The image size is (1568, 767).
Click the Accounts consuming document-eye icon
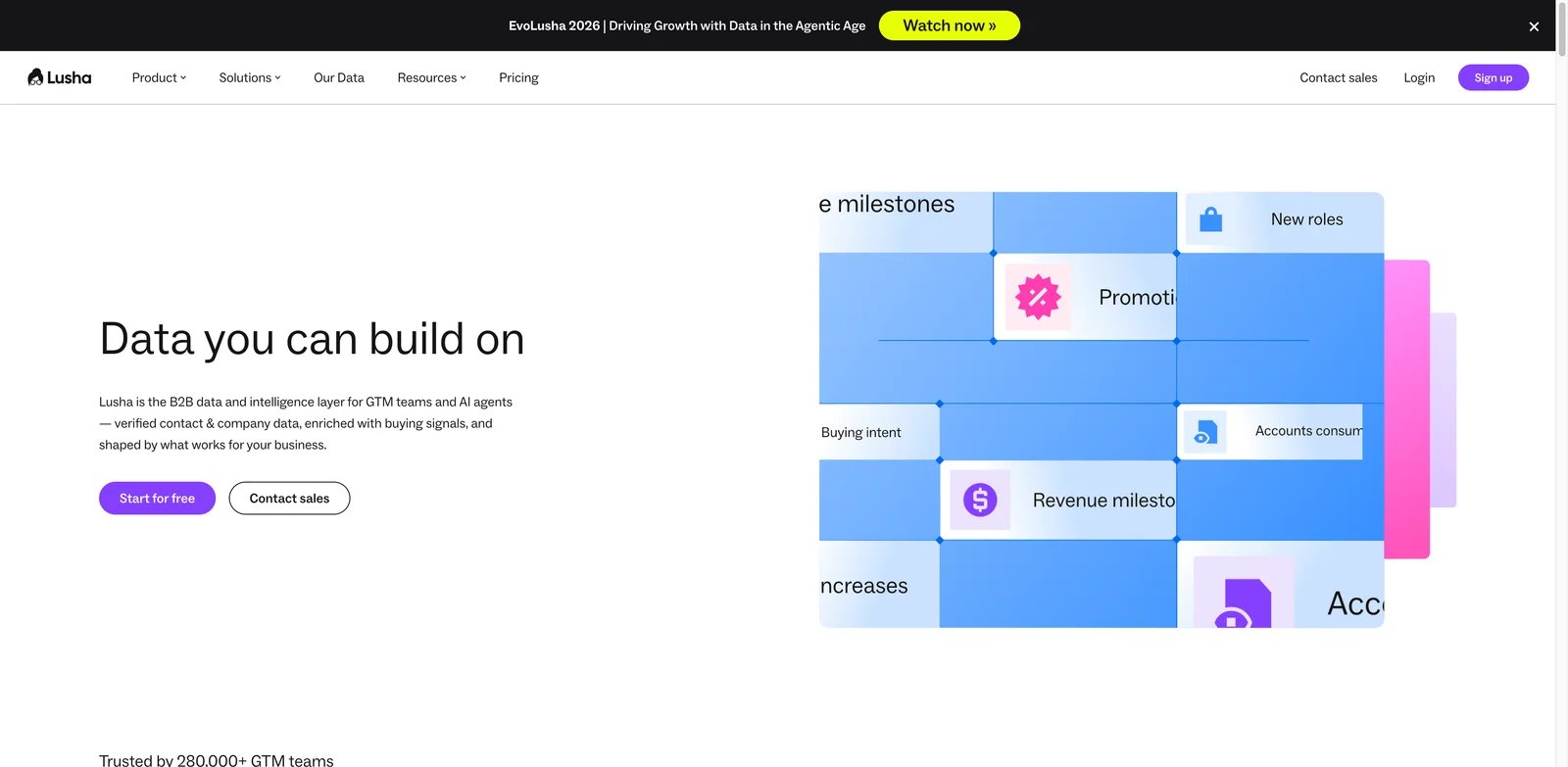tap(1205, 431)
